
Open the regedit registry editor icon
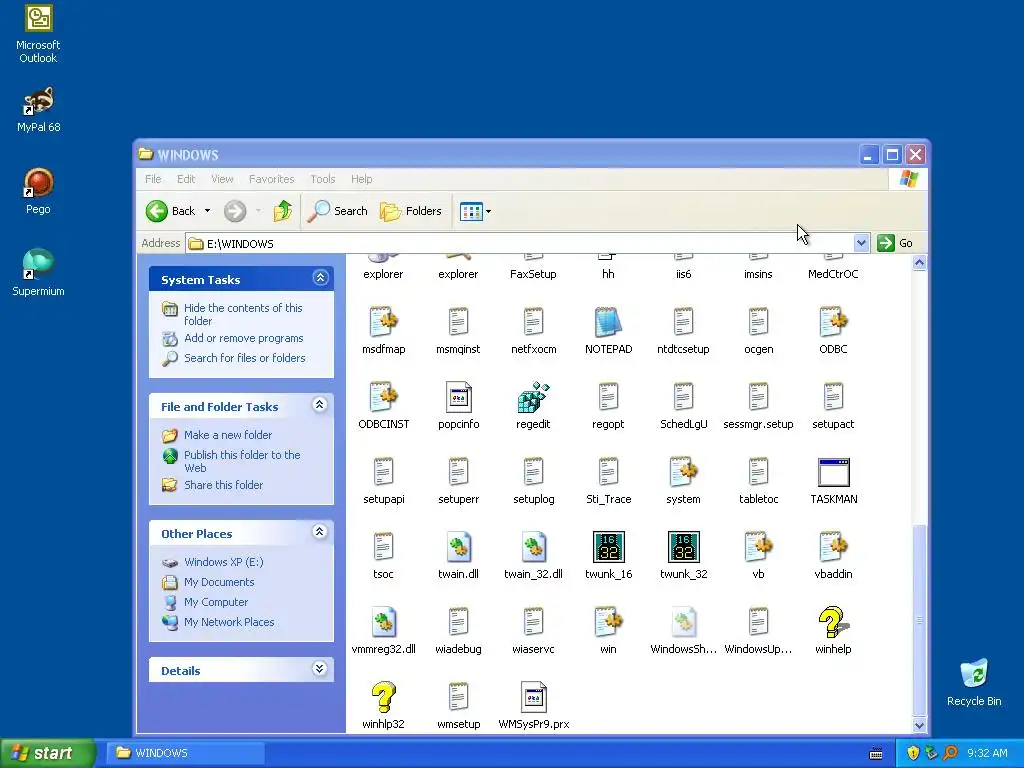point(533,398)
